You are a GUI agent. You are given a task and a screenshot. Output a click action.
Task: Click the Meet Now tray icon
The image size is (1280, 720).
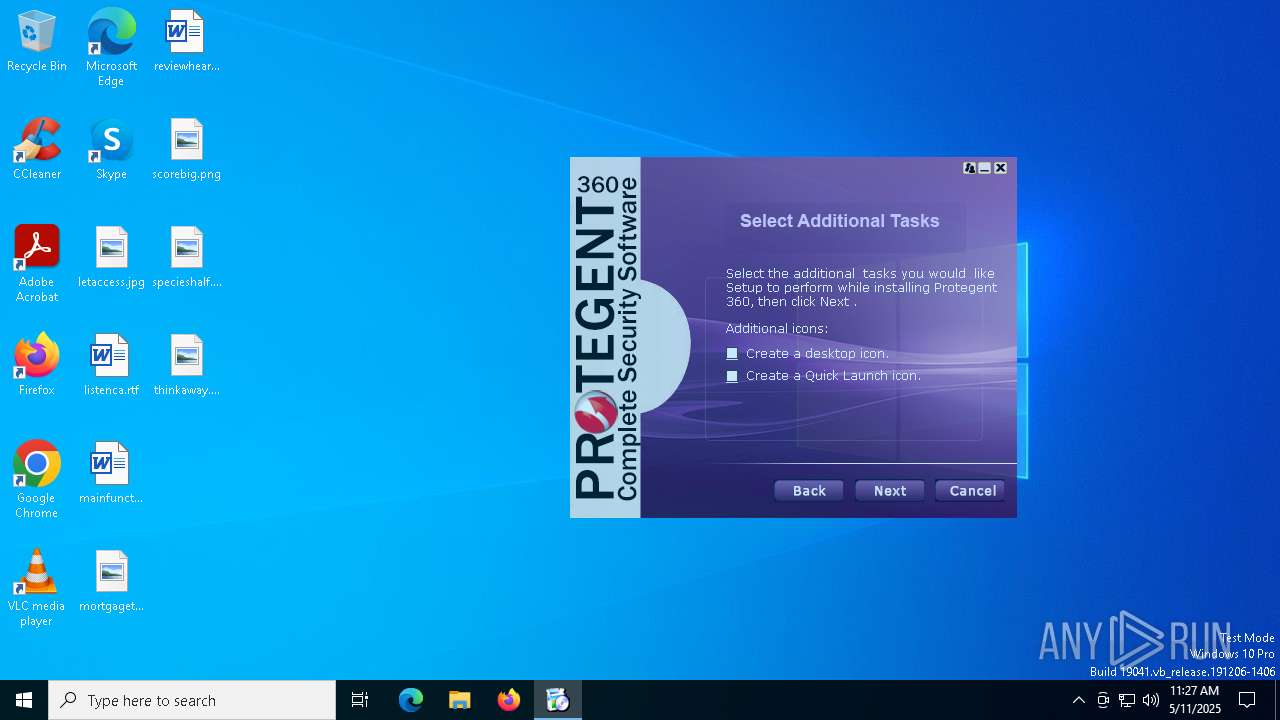(1103, 700)
